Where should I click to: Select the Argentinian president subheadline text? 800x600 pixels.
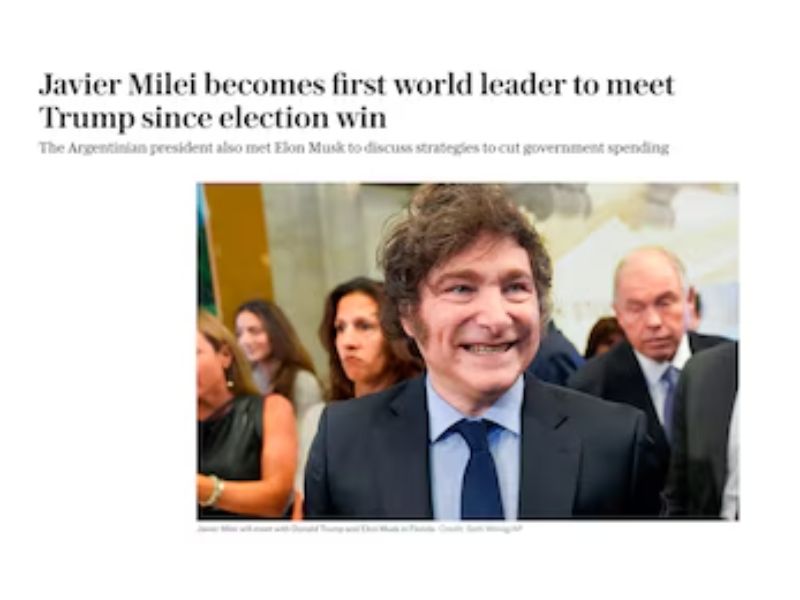pos(354,148)
